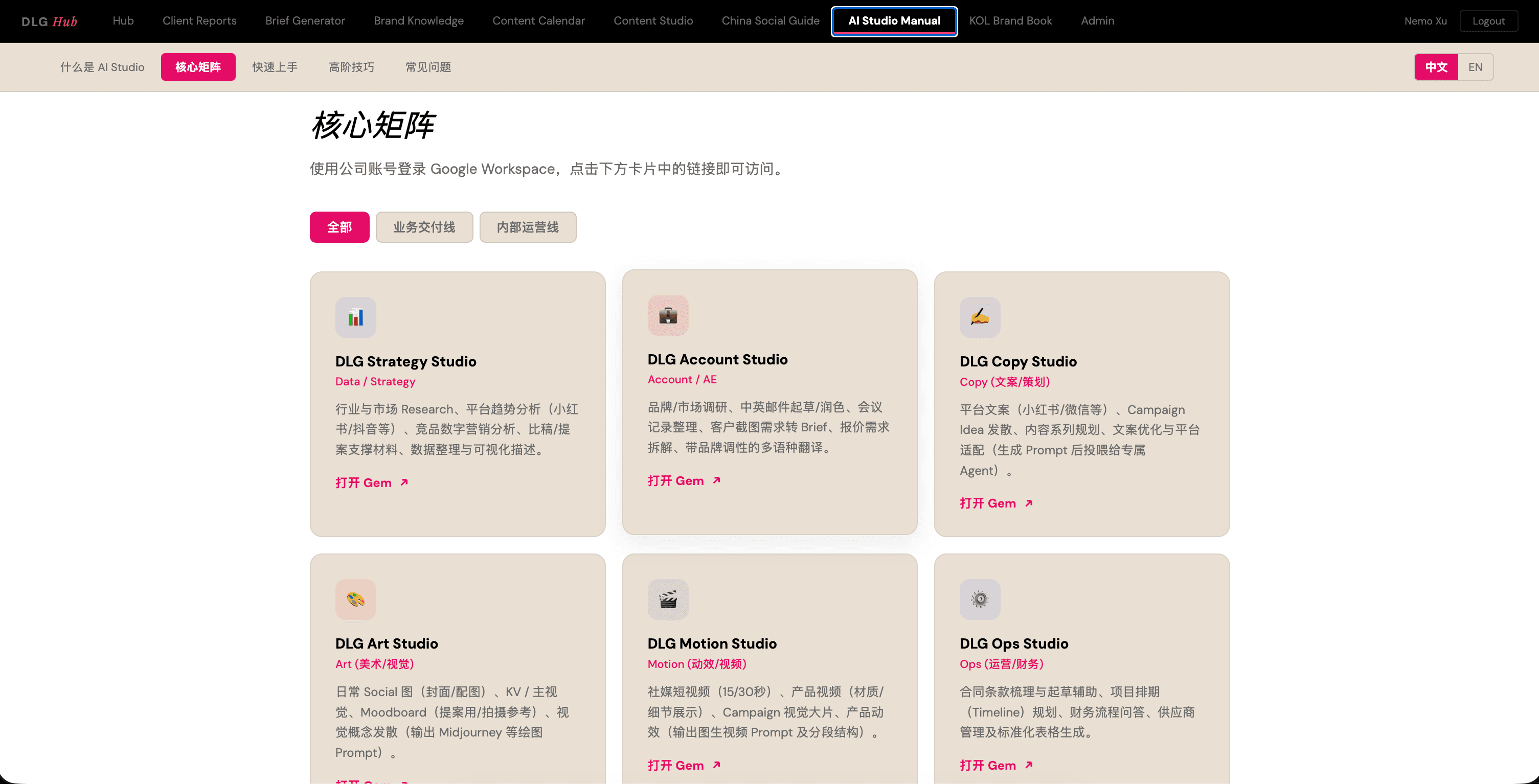
Task: Click the palette icon on Art Studio card
Action: tap(355, 599)
